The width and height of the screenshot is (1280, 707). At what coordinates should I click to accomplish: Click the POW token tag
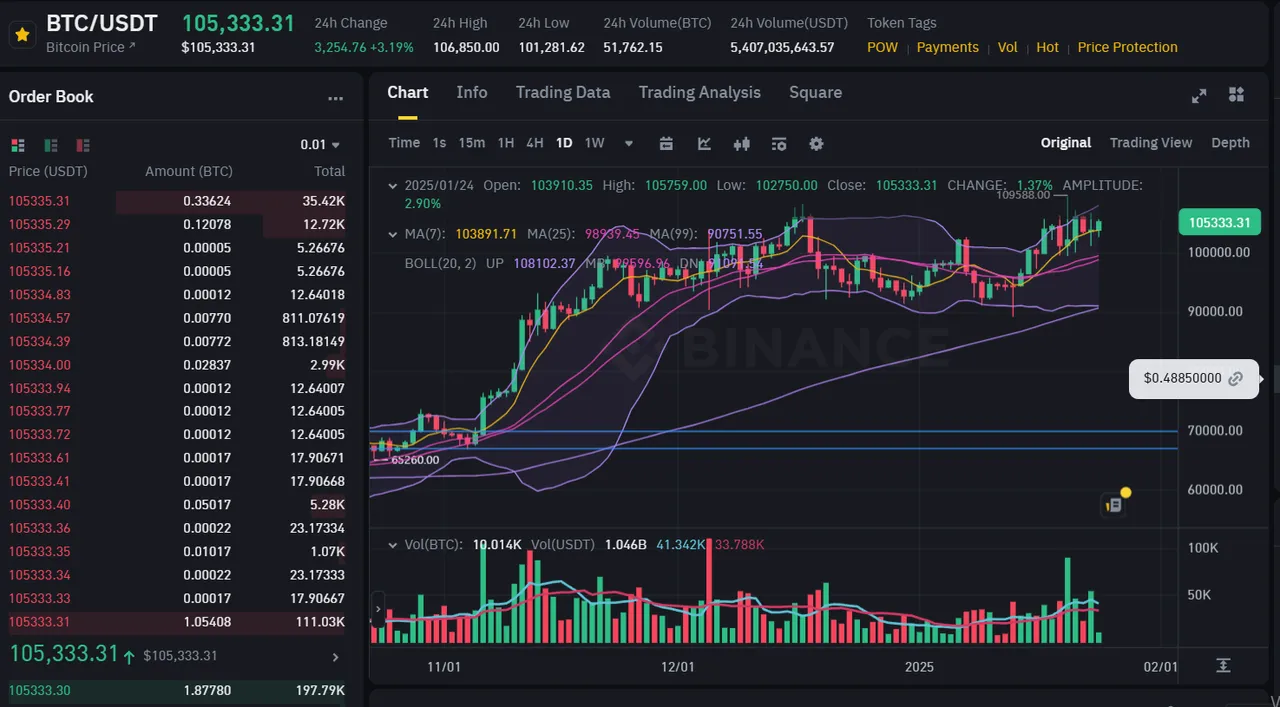pos(882,47)
